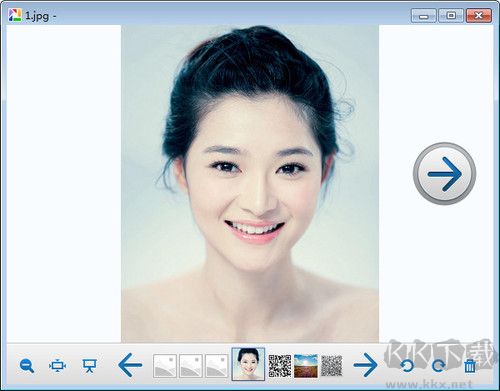Go to previous photo using toolbar left arrow
Screen dimensions: 500x391
tap(130, 365)
